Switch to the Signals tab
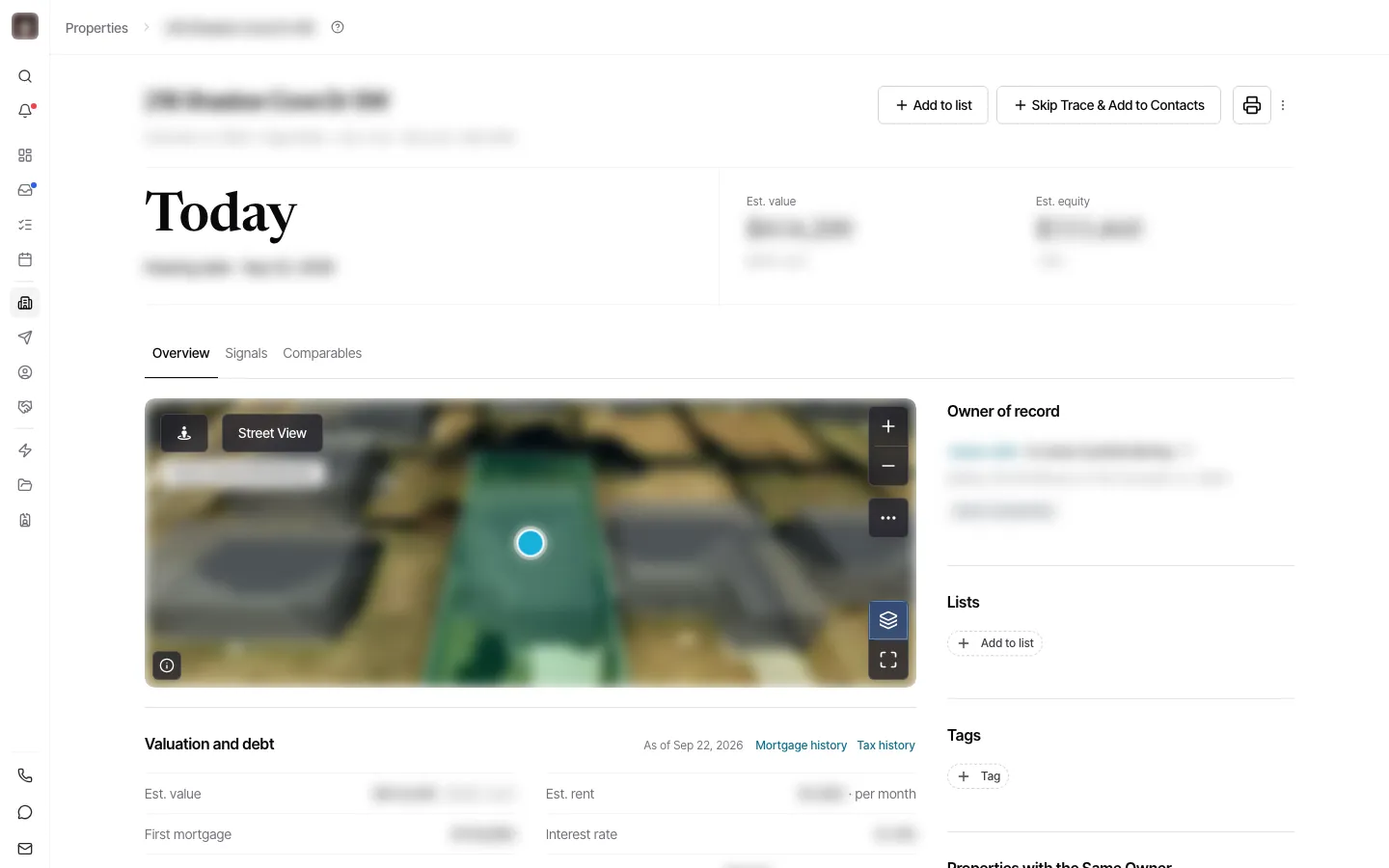The width and height of the screenshot is (1389, 868). pyautogui.click(x=246, y=353)
